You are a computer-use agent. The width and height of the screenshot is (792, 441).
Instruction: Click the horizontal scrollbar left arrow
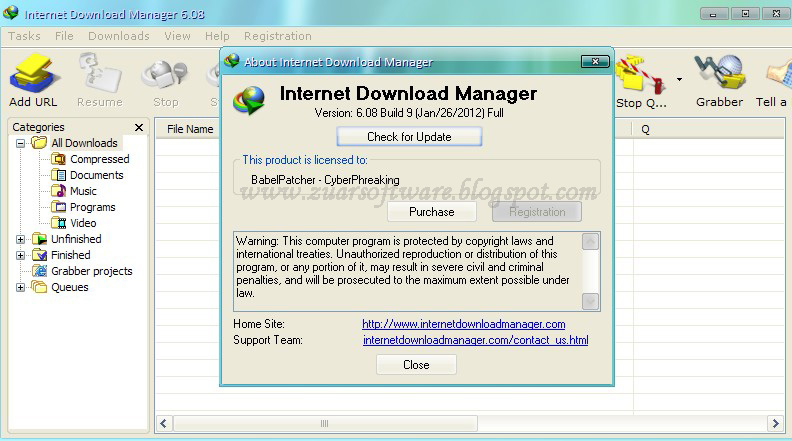(x=164, y=423)
